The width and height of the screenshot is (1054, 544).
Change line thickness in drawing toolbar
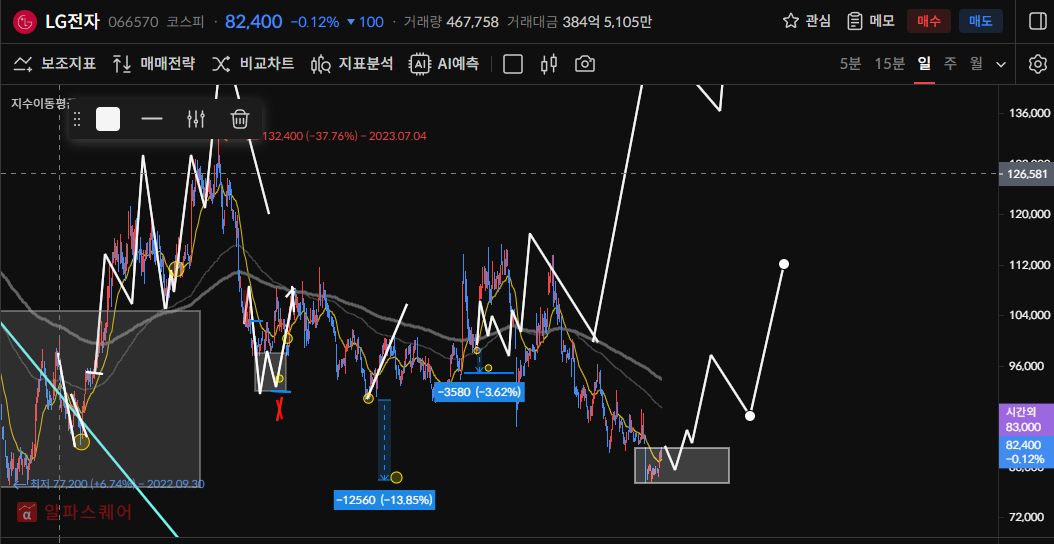152,120
